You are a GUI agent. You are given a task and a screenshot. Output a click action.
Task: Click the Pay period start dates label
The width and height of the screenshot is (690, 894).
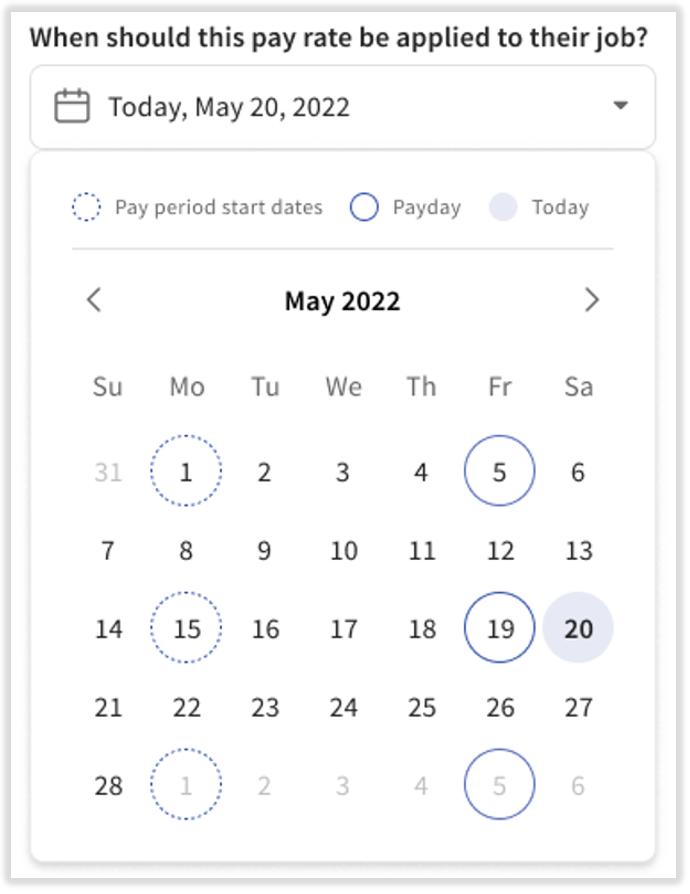pos(219,206)
